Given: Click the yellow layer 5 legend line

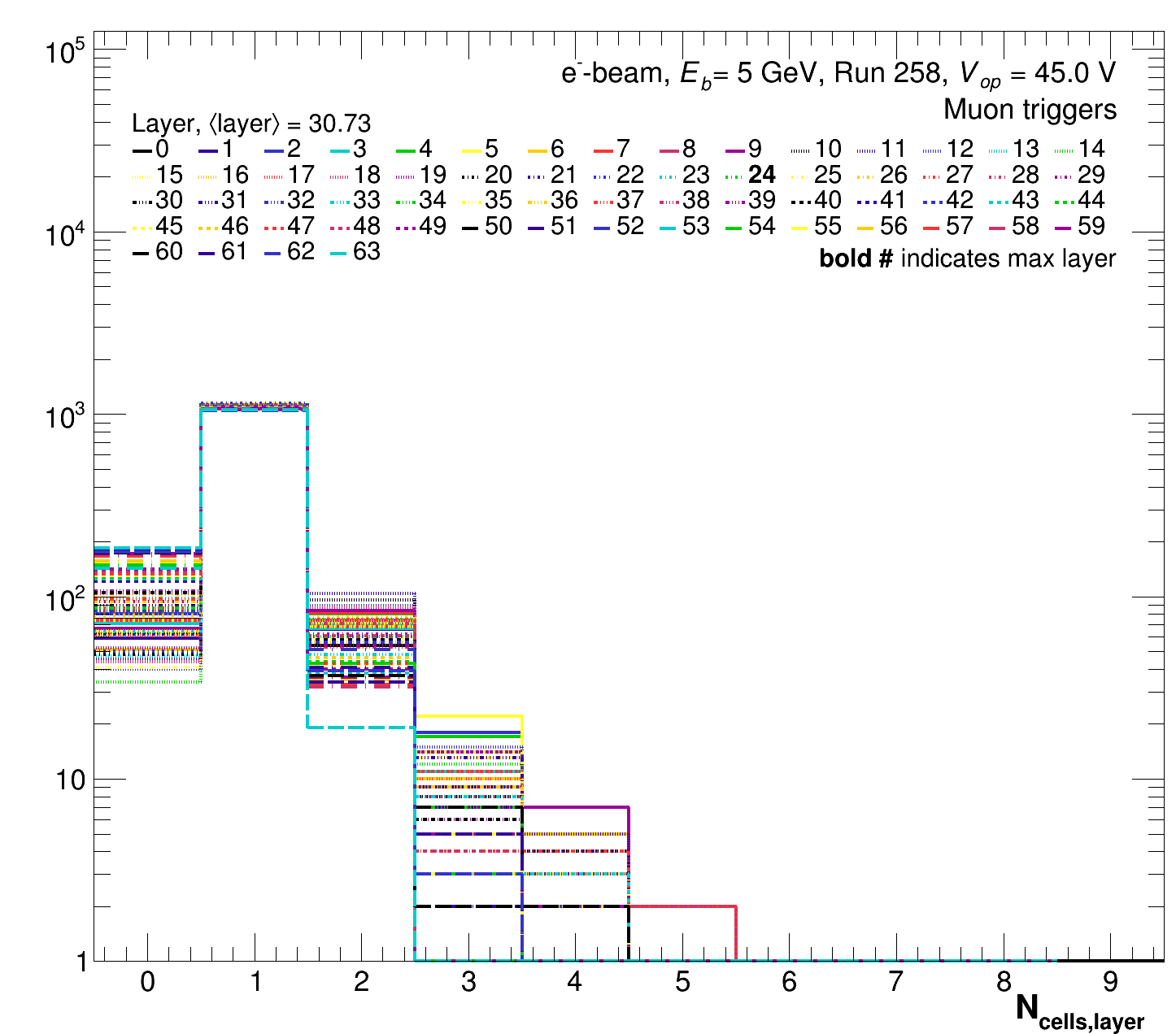Looking at the screenshot, I should (x=470, y=150).
